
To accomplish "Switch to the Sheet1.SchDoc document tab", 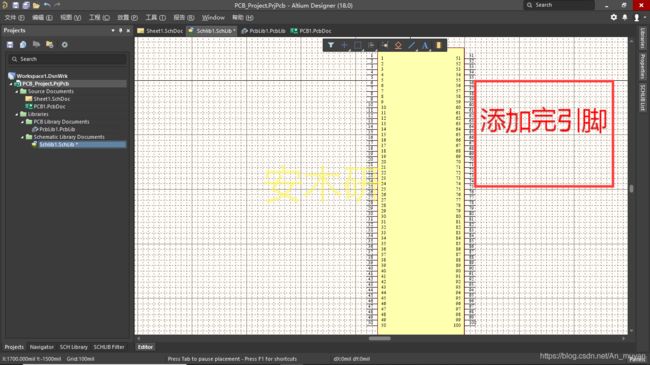I will [160, 31].
